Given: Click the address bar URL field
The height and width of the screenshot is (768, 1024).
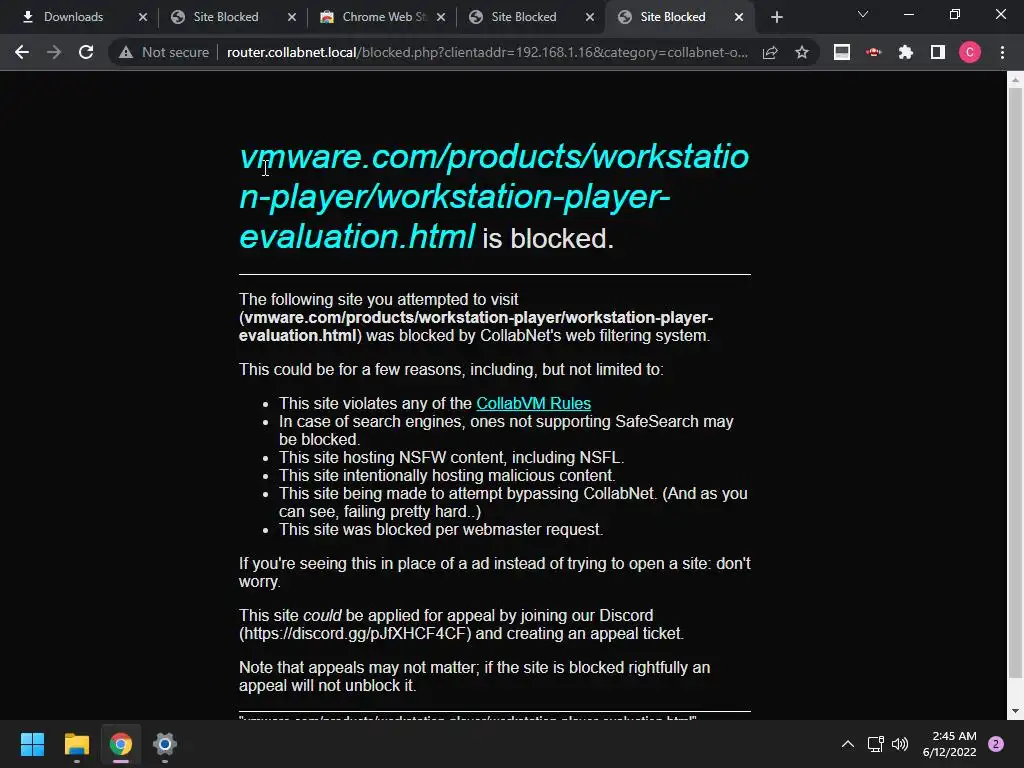Looking at the screenshot, I should click(x=487, y=52).
